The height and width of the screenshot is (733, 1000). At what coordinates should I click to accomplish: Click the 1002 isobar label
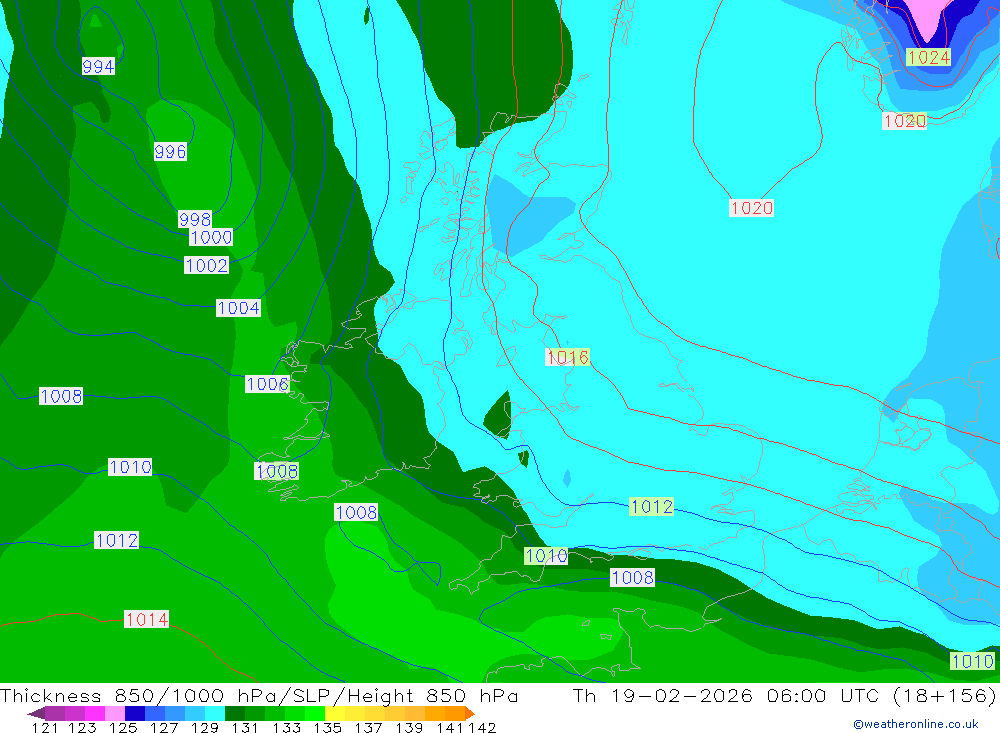206,265
